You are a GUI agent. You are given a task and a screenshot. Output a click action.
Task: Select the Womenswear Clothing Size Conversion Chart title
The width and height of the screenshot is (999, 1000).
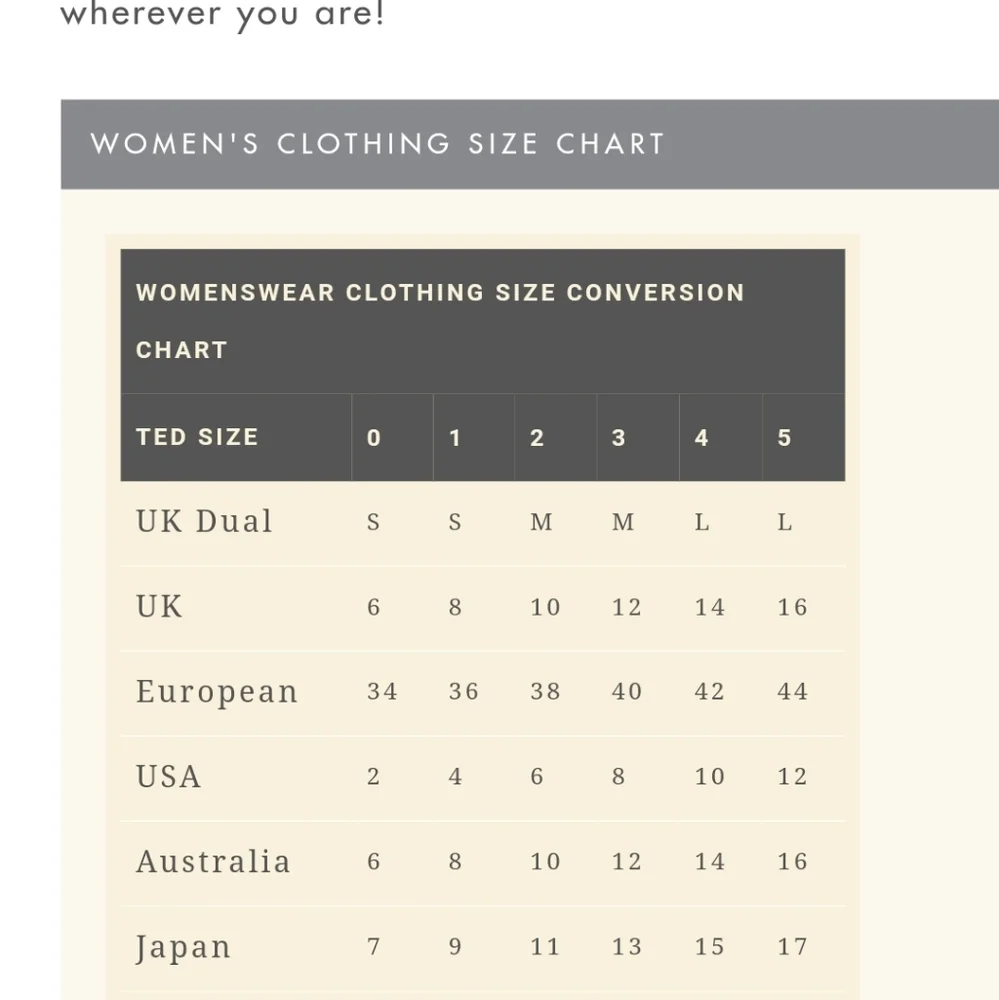pos(440,320)
